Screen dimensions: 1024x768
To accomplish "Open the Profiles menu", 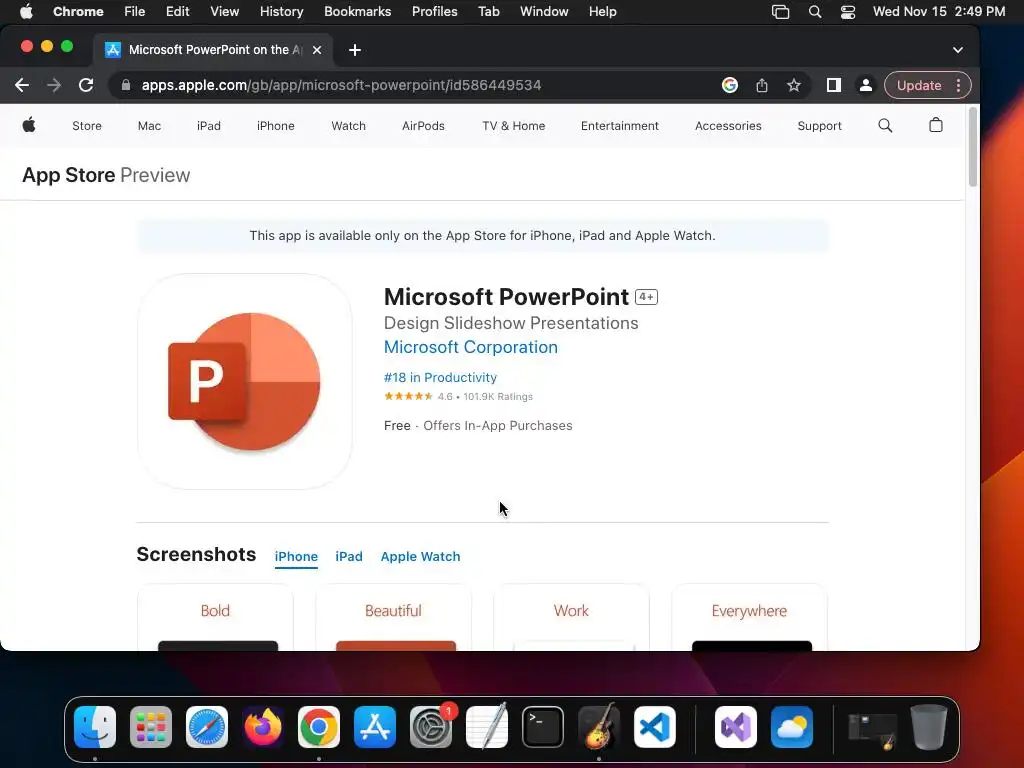I will pos(434,12).
